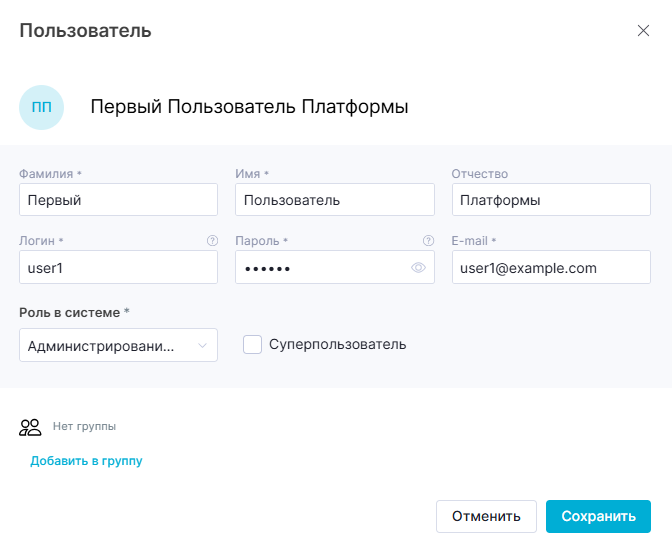
Task: Focus the Логин field containing user1
Action: click(x=118, y=268)
